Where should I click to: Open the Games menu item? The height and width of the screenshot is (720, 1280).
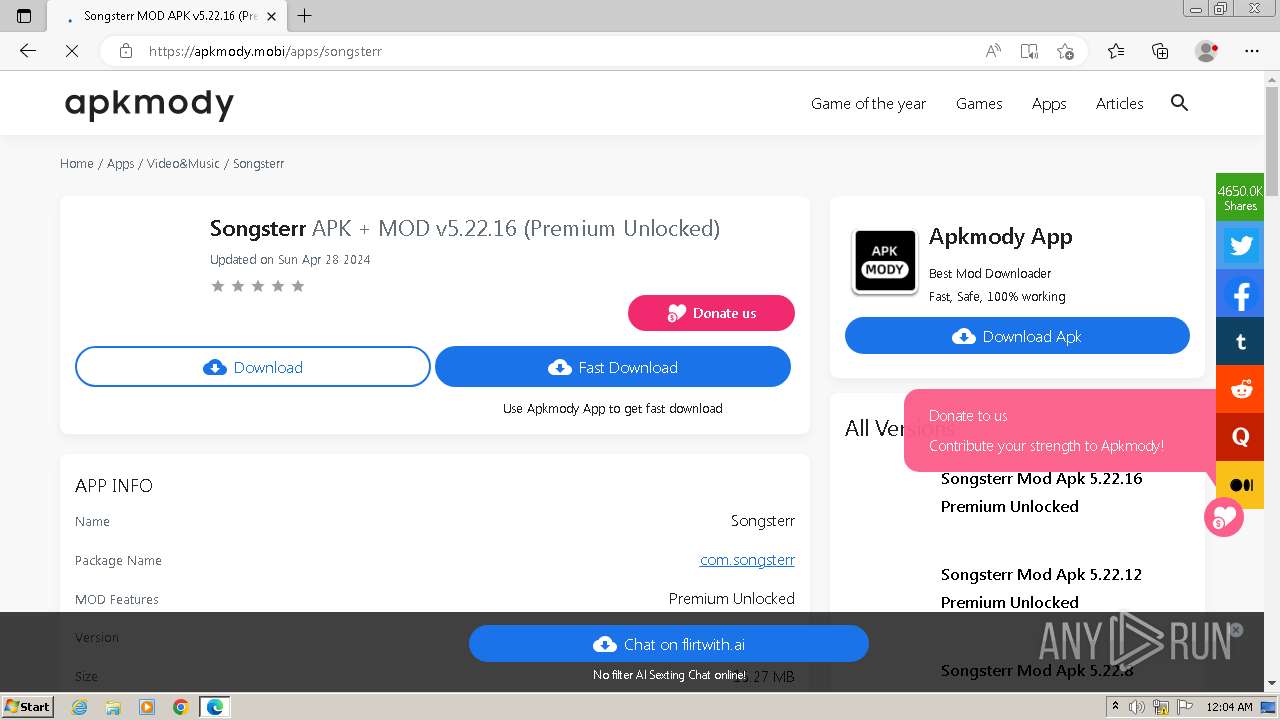point(979,103)
